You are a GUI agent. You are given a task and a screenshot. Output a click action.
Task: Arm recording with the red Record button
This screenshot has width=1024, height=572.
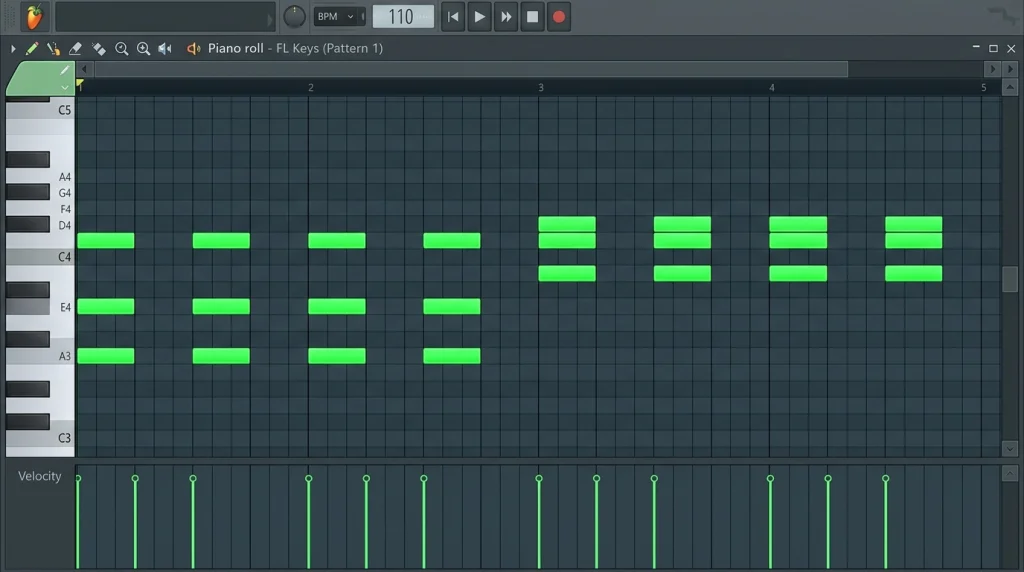click(558, 17)
